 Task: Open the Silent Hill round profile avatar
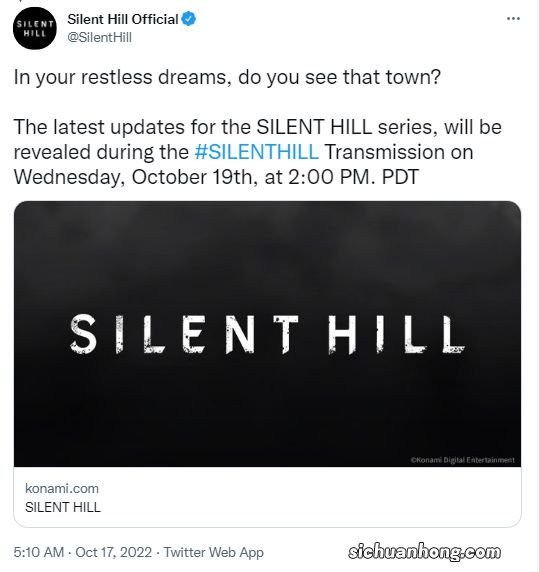pos(35,28)
